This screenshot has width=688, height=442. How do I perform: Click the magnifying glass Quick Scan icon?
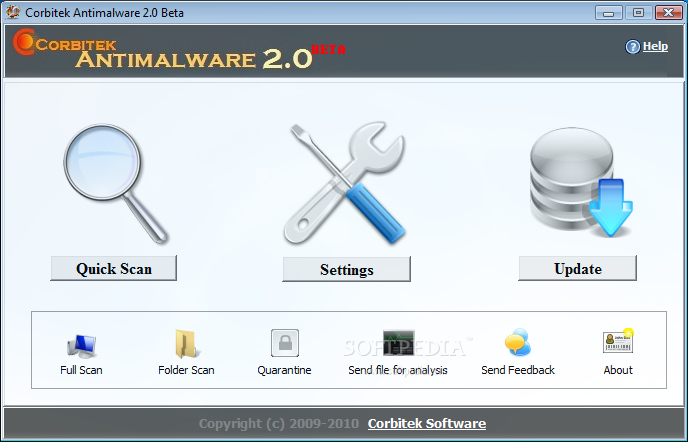coord(115,183)
